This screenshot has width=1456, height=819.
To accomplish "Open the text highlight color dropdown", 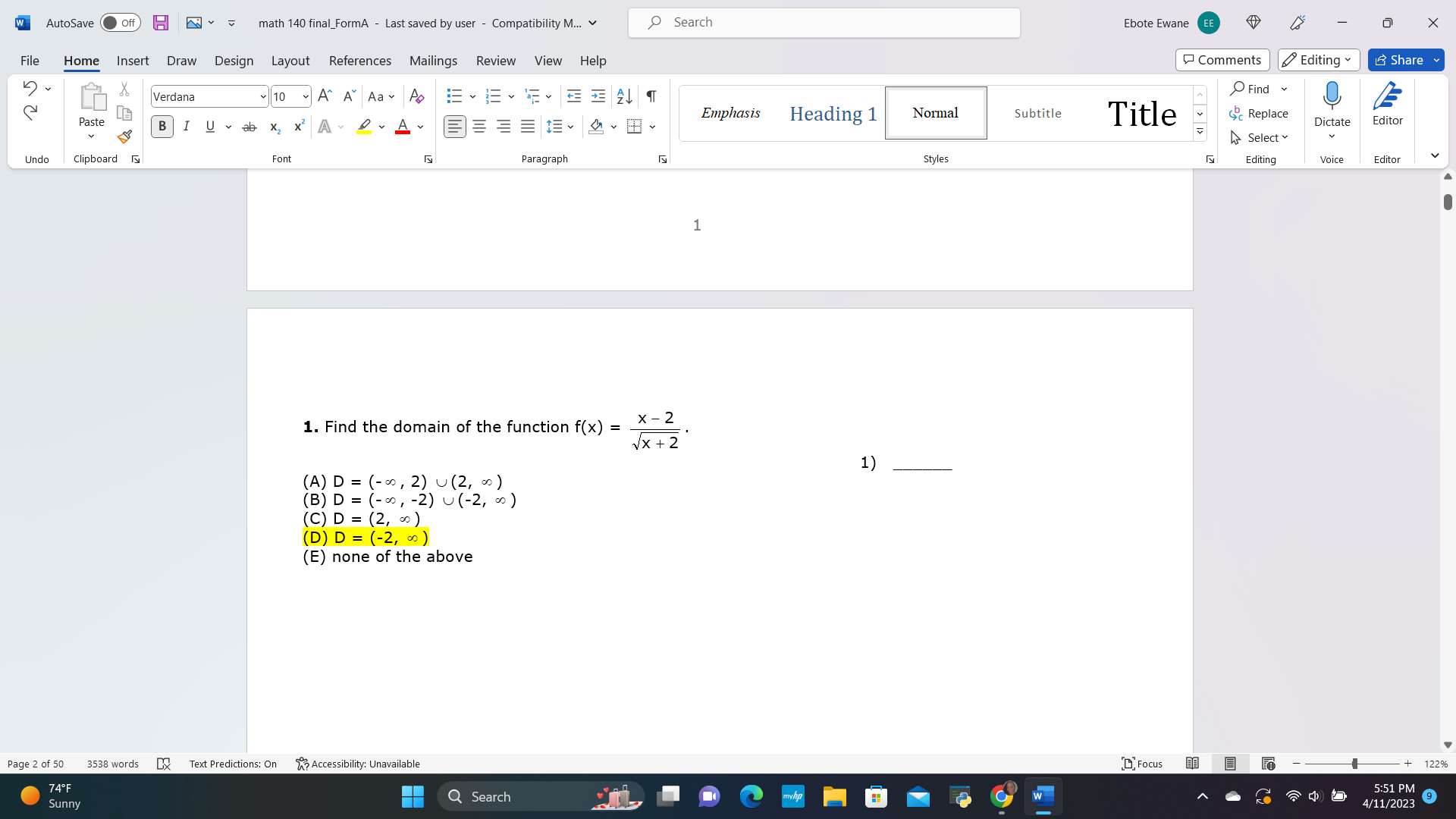I will pyautogui.click(x=382, y=127).
